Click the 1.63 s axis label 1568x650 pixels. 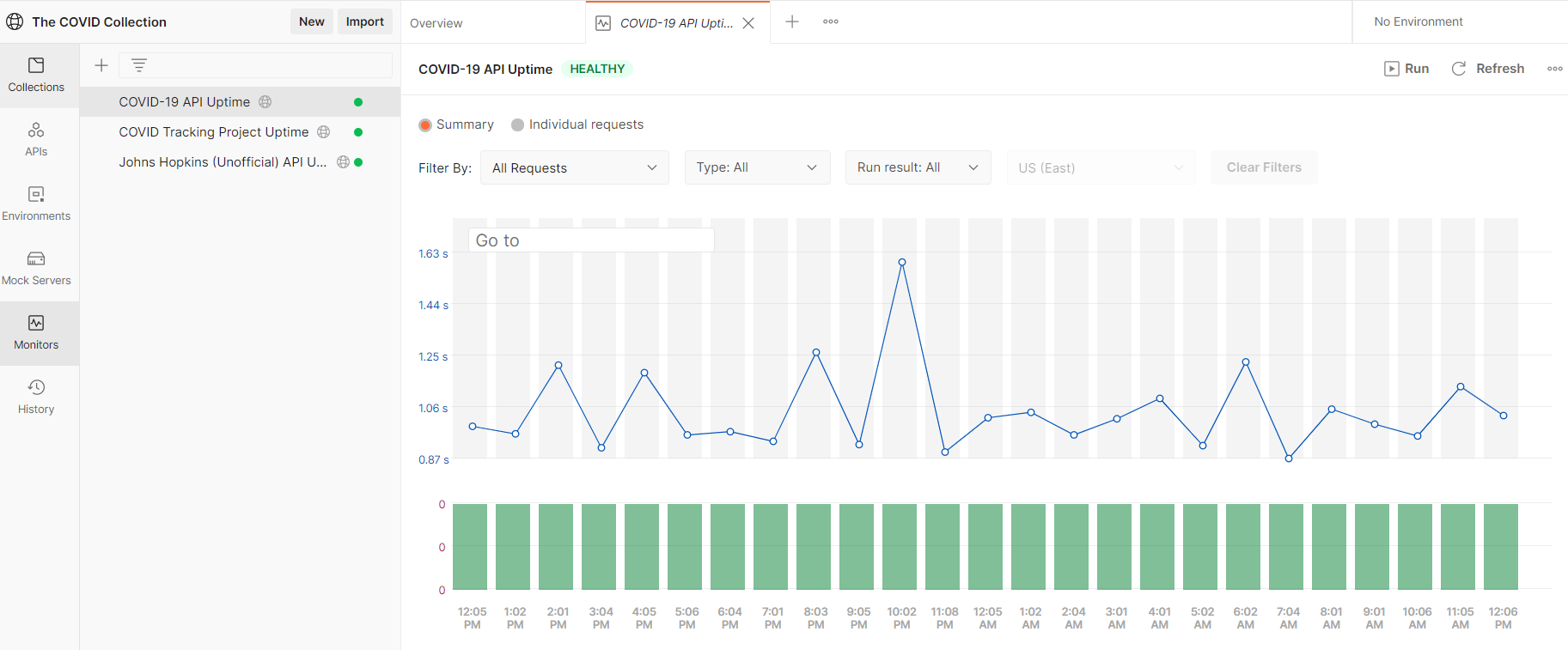(x=433, y=254)
